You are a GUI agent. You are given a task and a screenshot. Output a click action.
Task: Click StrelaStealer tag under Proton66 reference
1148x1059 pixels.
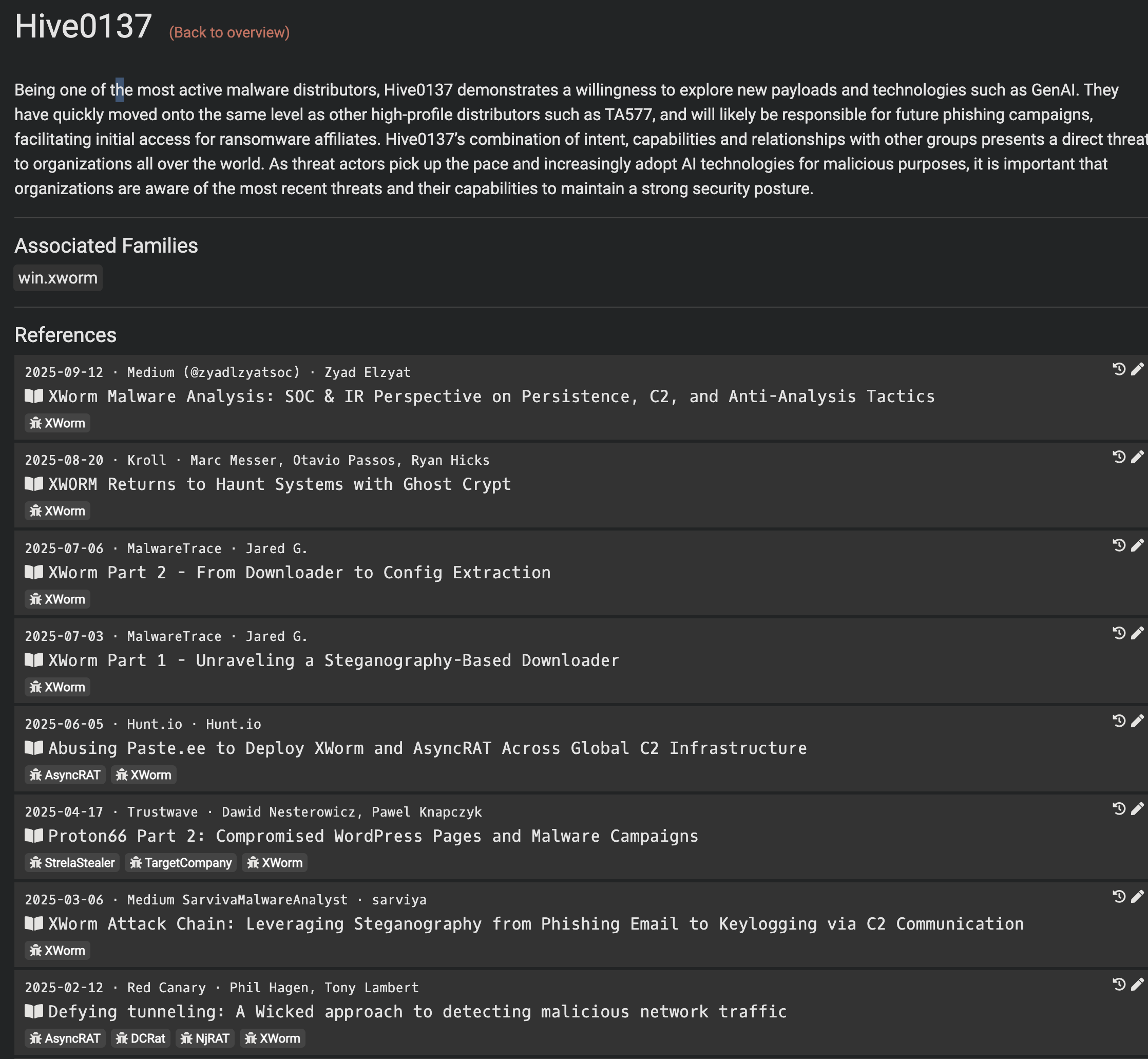[x=72, y=862]
